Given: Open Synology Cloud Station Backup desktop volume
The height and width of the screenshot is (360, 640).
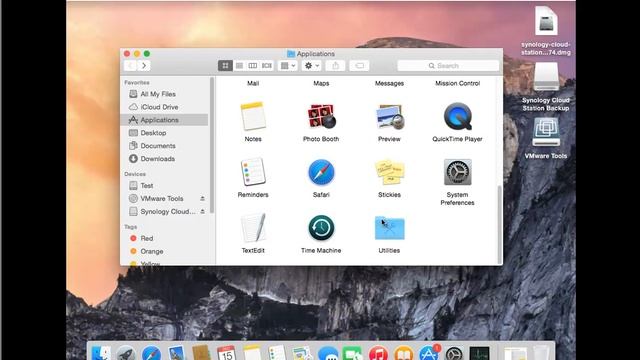Looking at the screenshot, I should click(546, 77).
